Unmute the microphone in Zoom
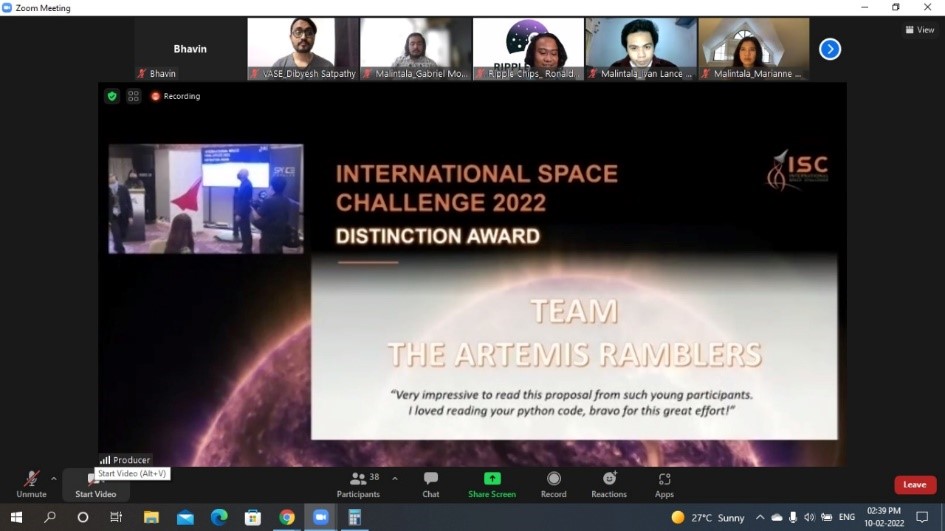This screenshot has width=945, height=531. [31, 485]
